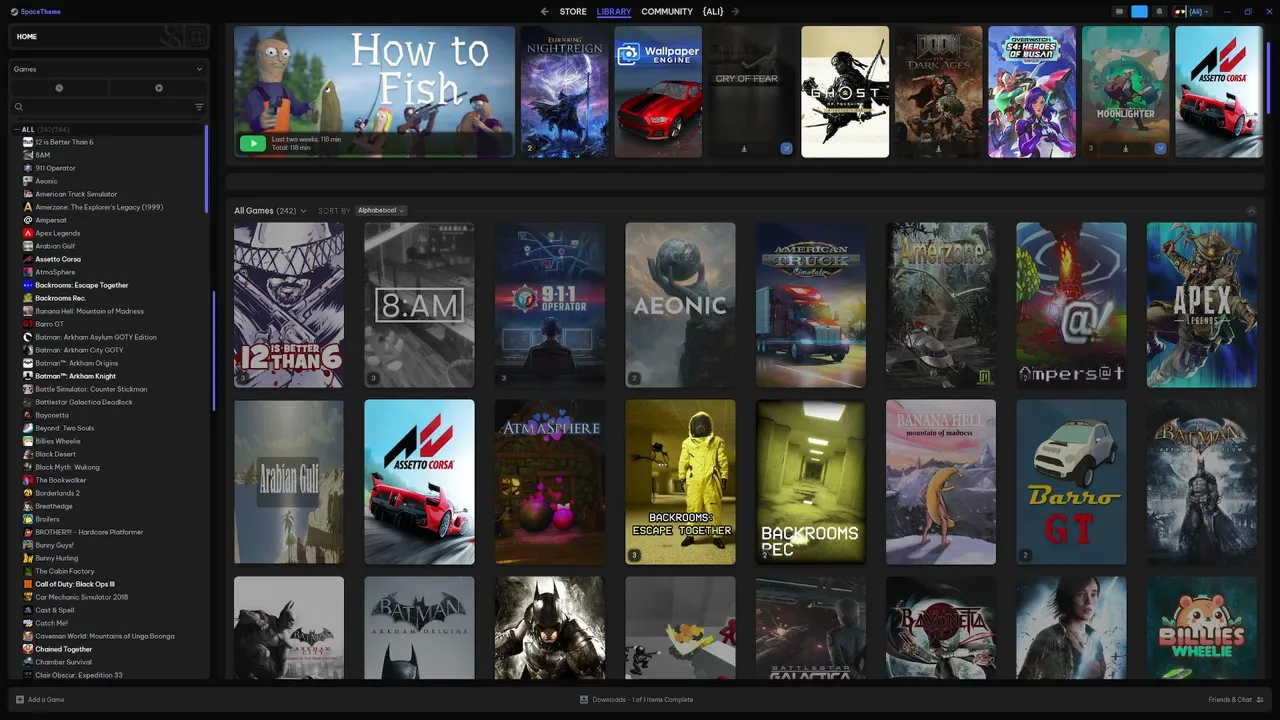Click the Barro GT icon in sidebar list
The image size is (1280, 720).
click(x=28, y=324)
